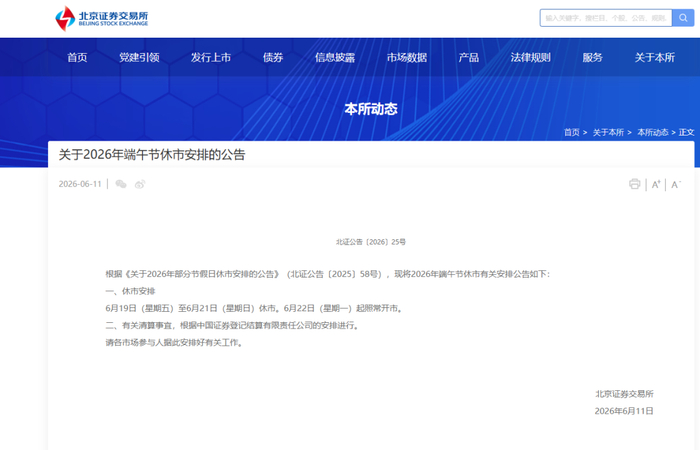Go to 关于本所 in the breadcrumb
Viewport: 700px width, 450px height.
point(608,132)
